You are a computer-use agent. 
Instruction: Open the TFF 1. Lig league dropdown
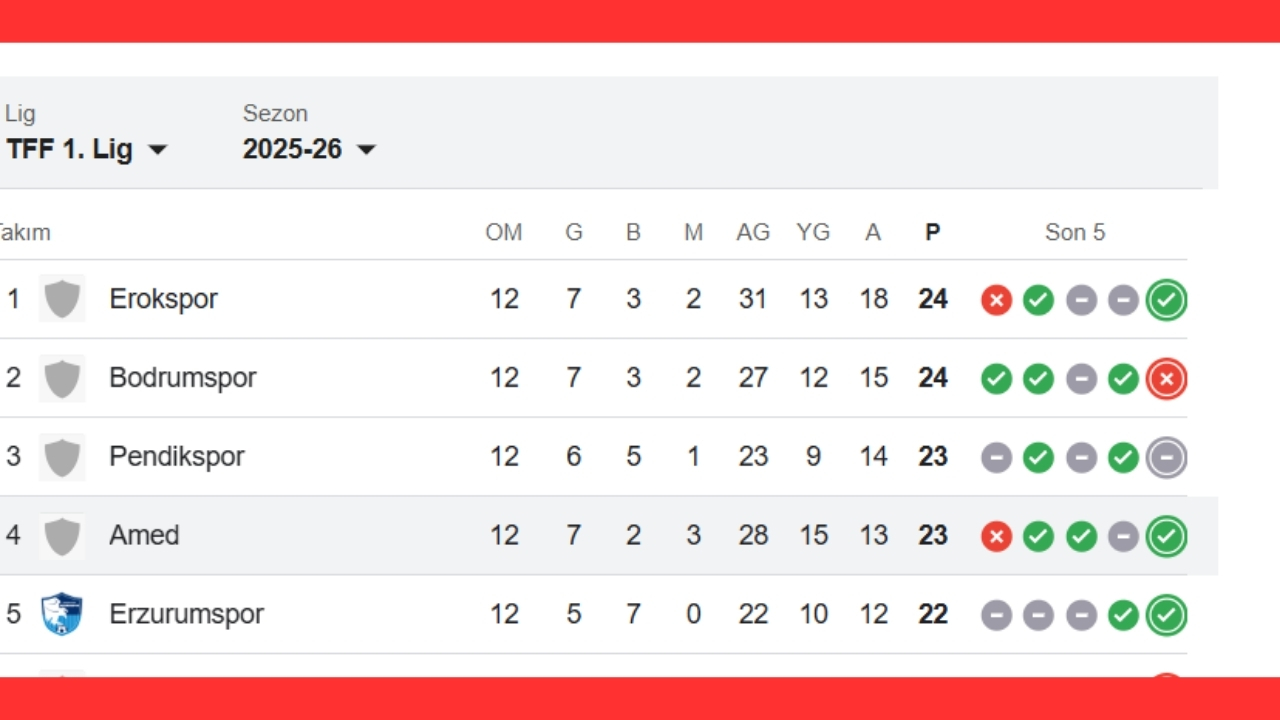pos(86,150)
